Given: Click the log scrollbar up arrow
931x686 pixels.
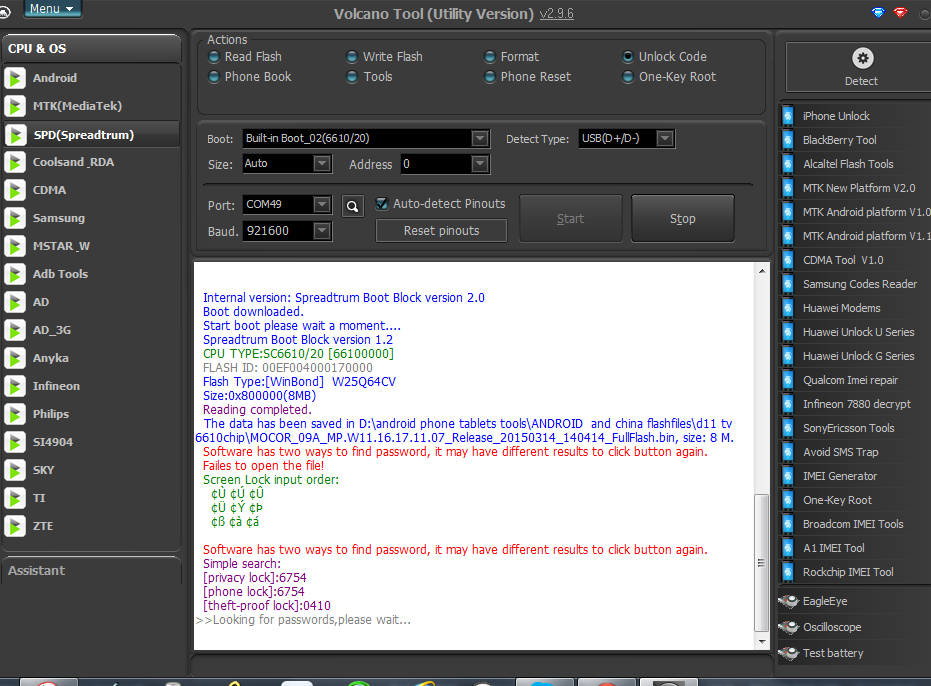Looking at the screenshot, I should click(x=762, y=271).
